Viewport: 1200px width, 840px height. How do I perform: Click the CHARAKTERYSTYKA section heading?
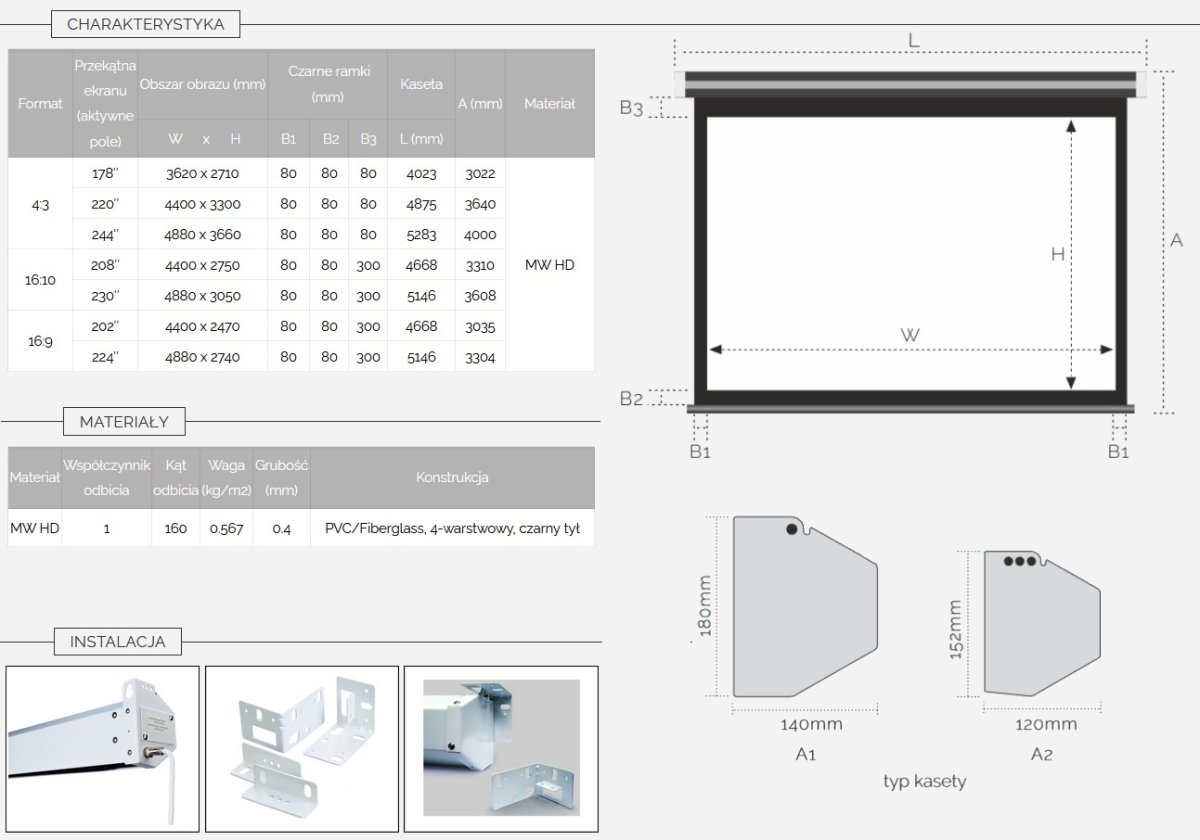click(x=145, y=24)
